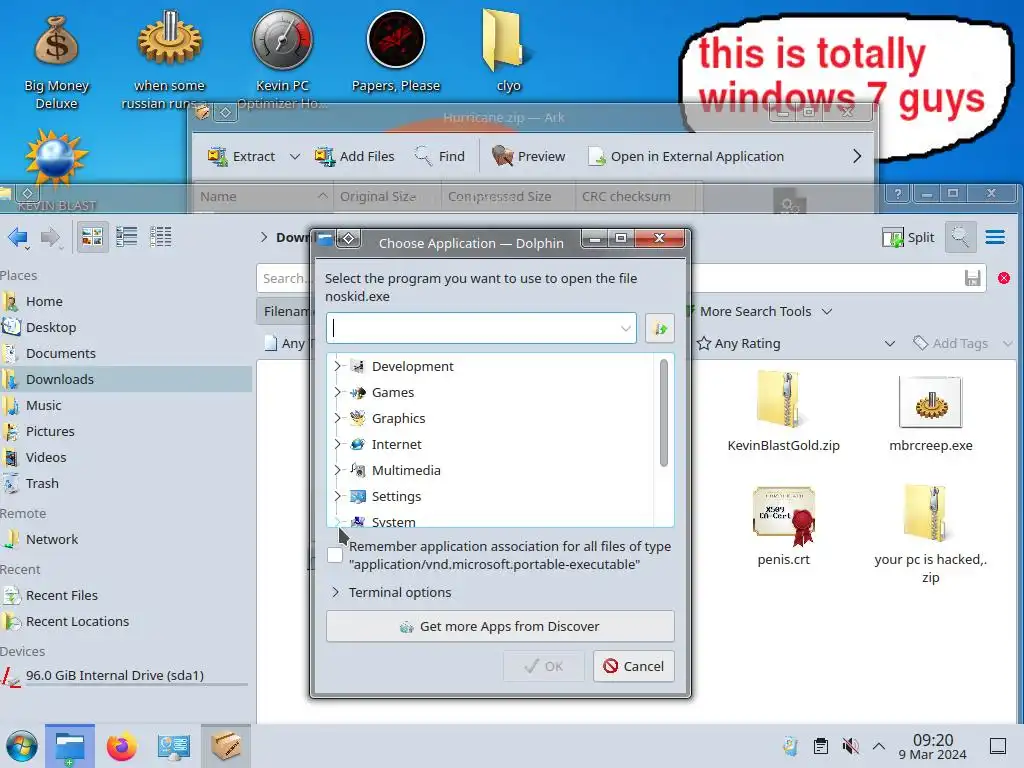Screen dimensions: 1024x768
Task: Click Preview in the Ark toolbar
Action: (528, 157)
